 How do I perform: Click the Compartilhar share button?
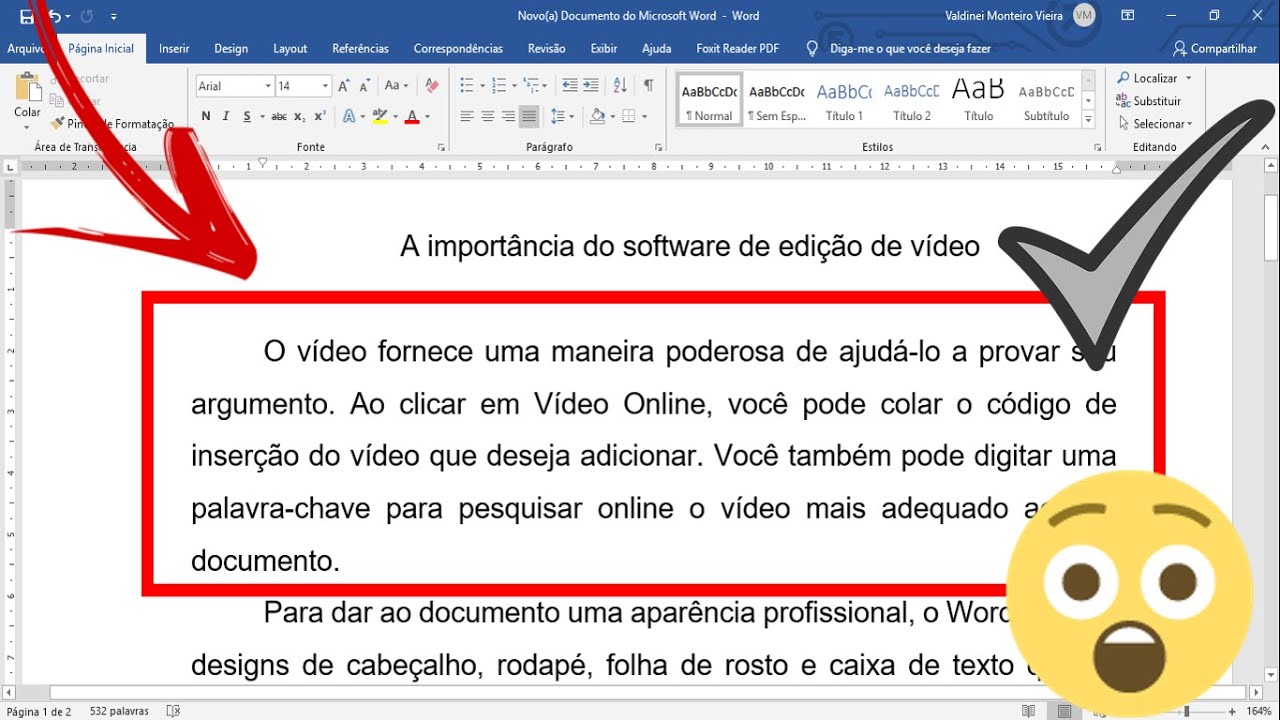tap(1215, 48)
